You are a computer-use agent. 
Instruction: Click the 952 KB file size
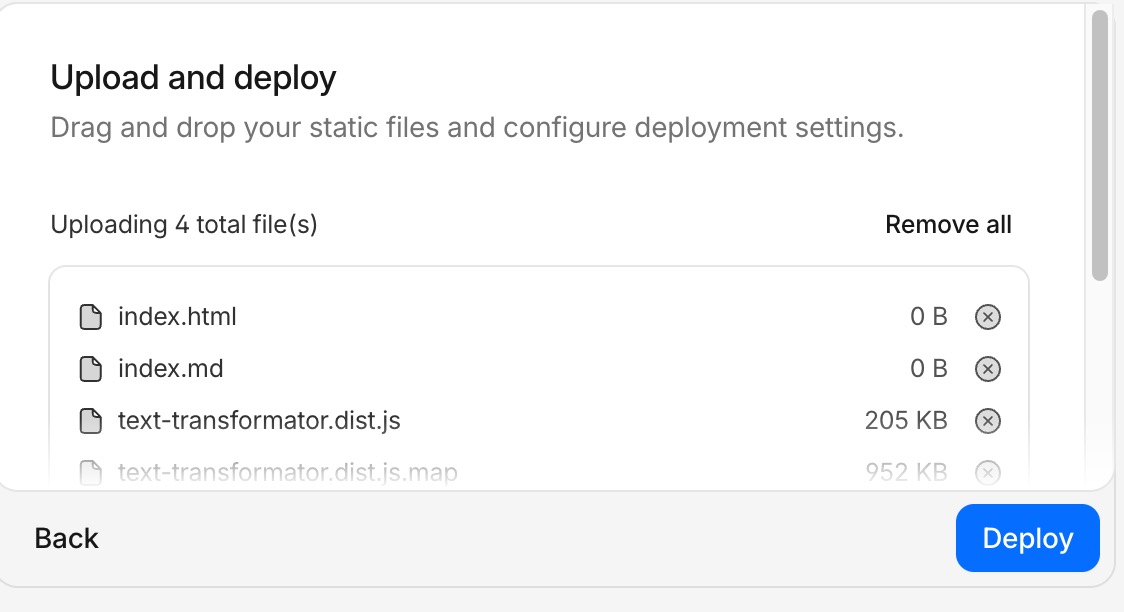pos(906,472)
